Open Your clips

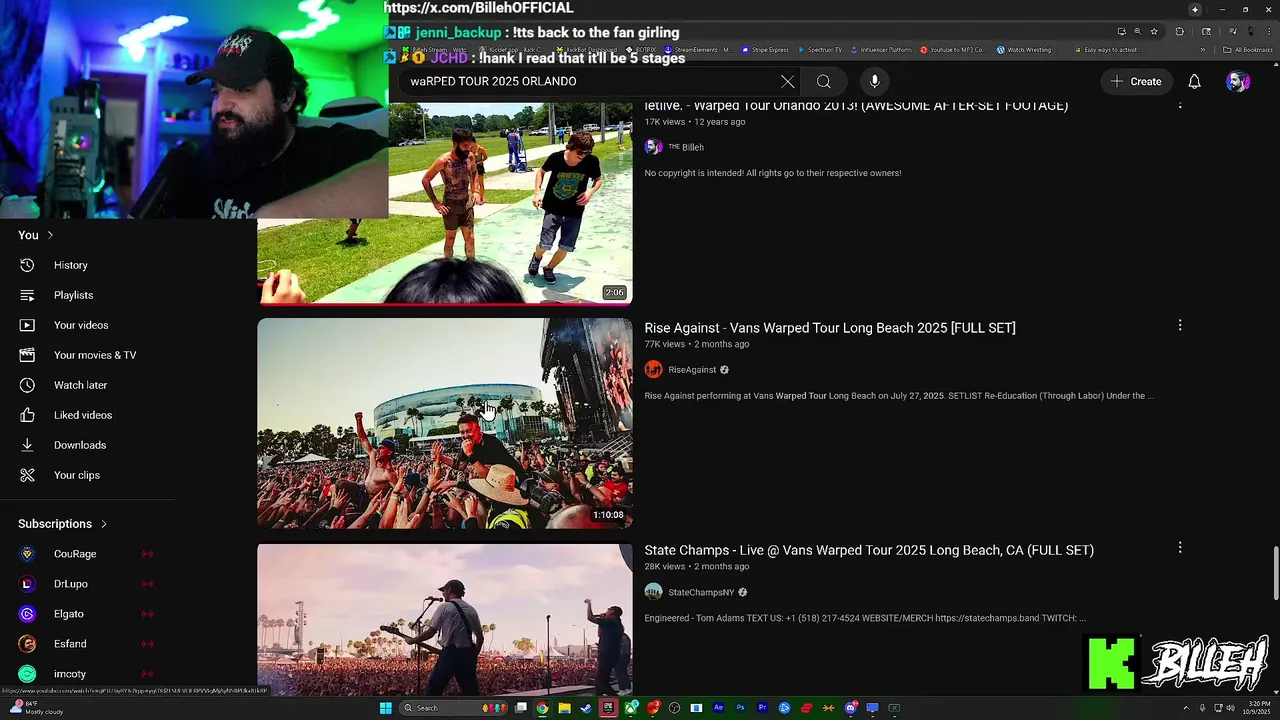click(x=76, y=475)
